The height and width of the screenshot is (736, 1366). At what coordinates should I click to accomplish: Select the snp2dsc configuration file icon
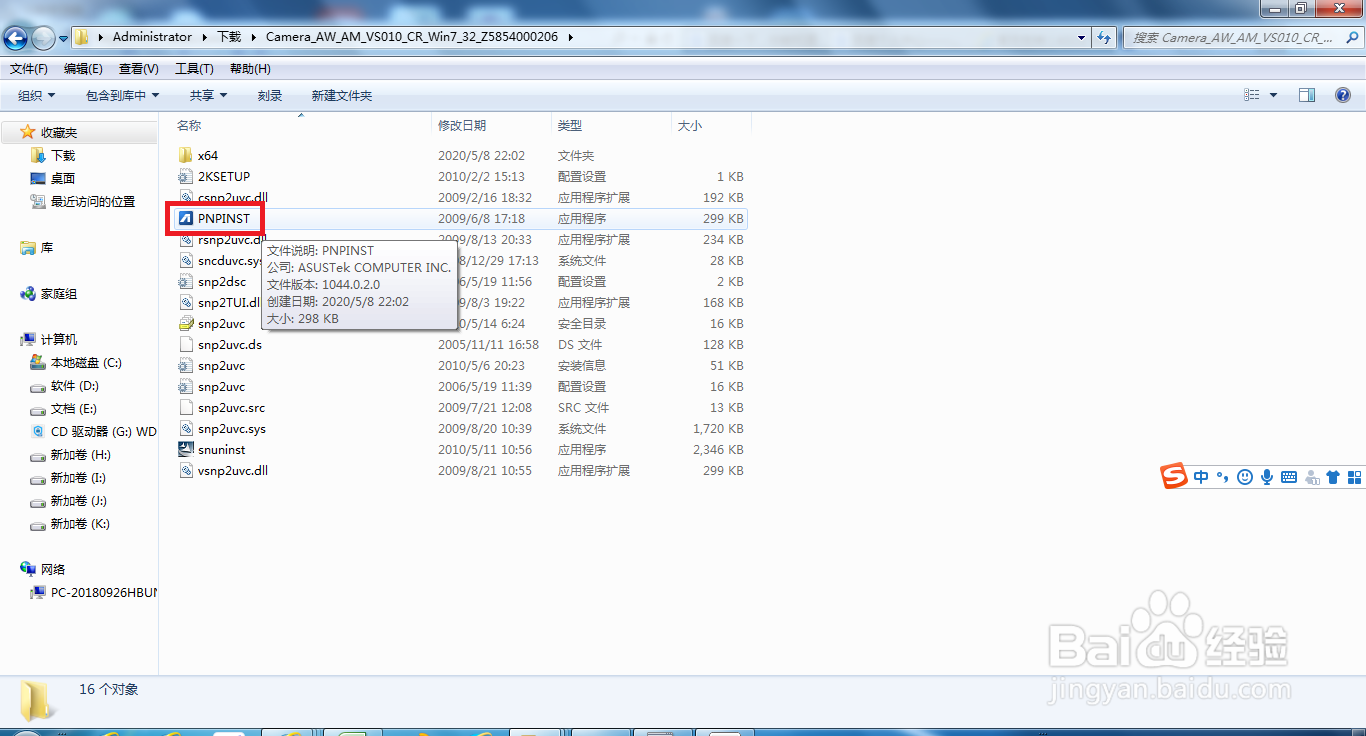tap(185, 282)
